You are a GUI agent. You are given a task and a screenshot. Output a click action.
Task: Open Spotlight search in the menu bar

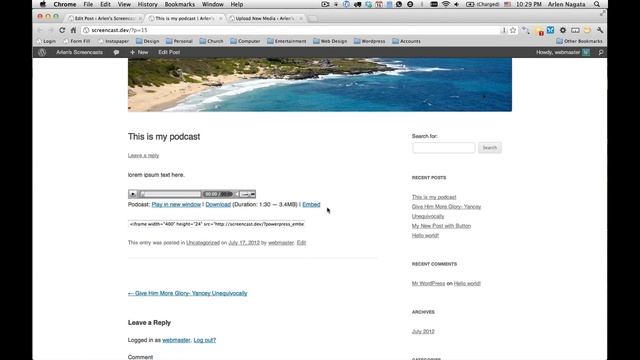tap(597, 4)
